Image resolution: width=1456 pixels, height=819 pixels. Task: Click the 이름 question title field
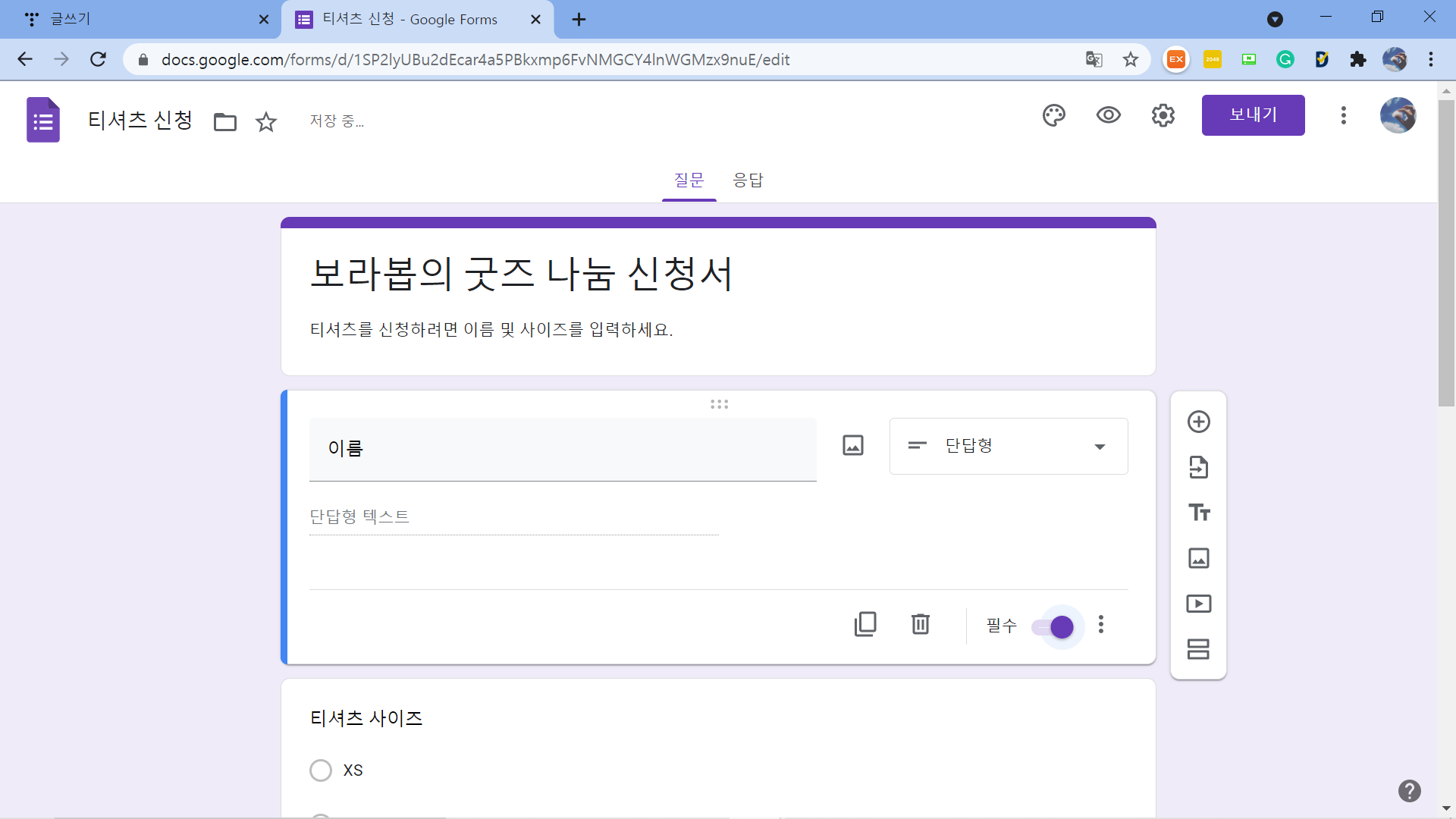[x=562, y=449]
